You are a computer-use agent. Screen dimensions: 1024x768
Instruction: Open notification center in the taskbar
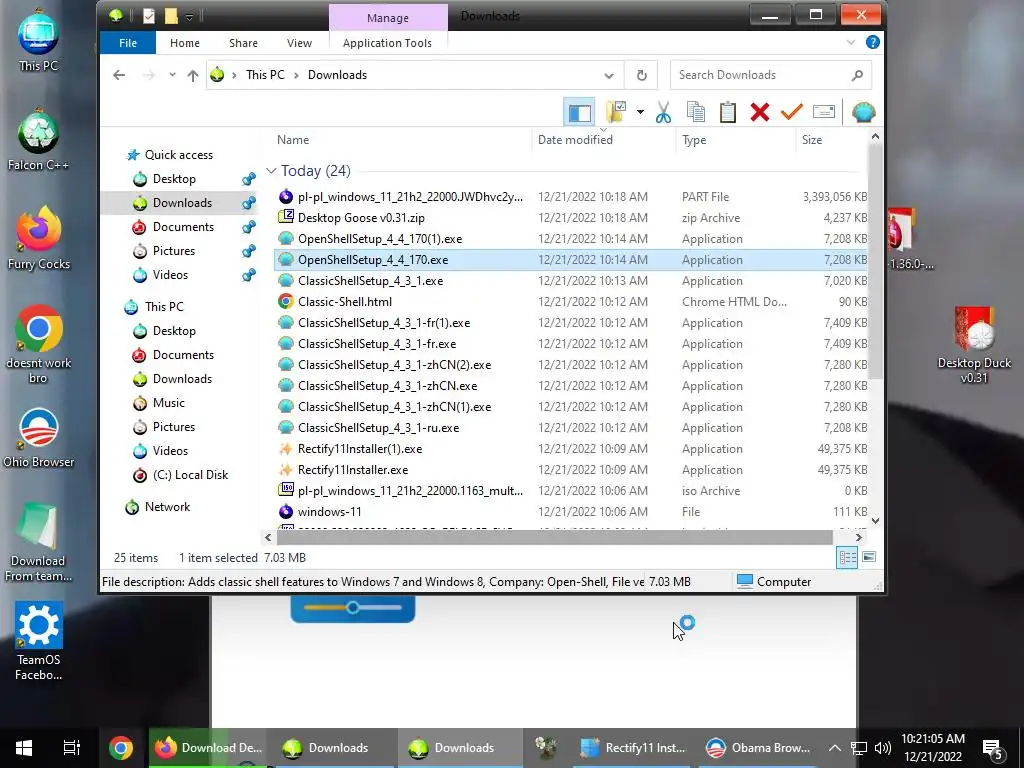coord(993,748)
